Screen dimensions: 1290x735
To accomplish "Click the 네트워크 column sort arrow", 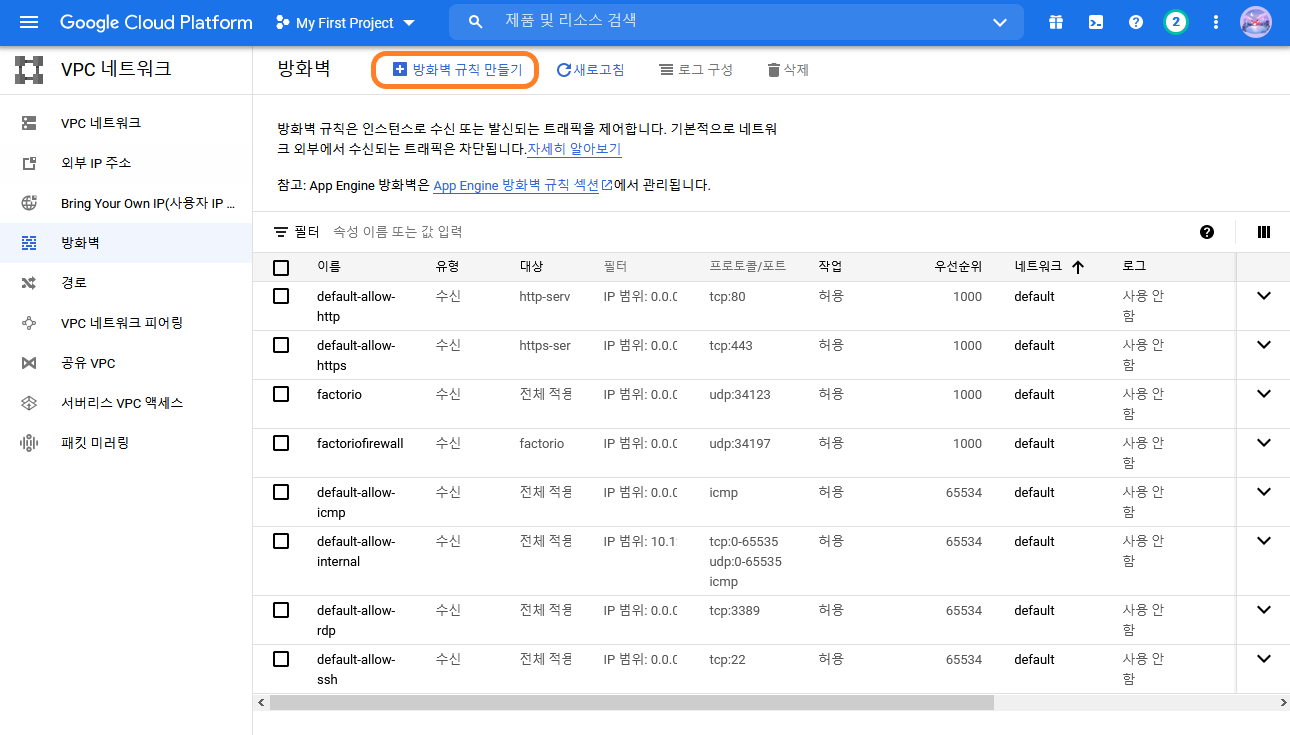I will [1078, 267].
